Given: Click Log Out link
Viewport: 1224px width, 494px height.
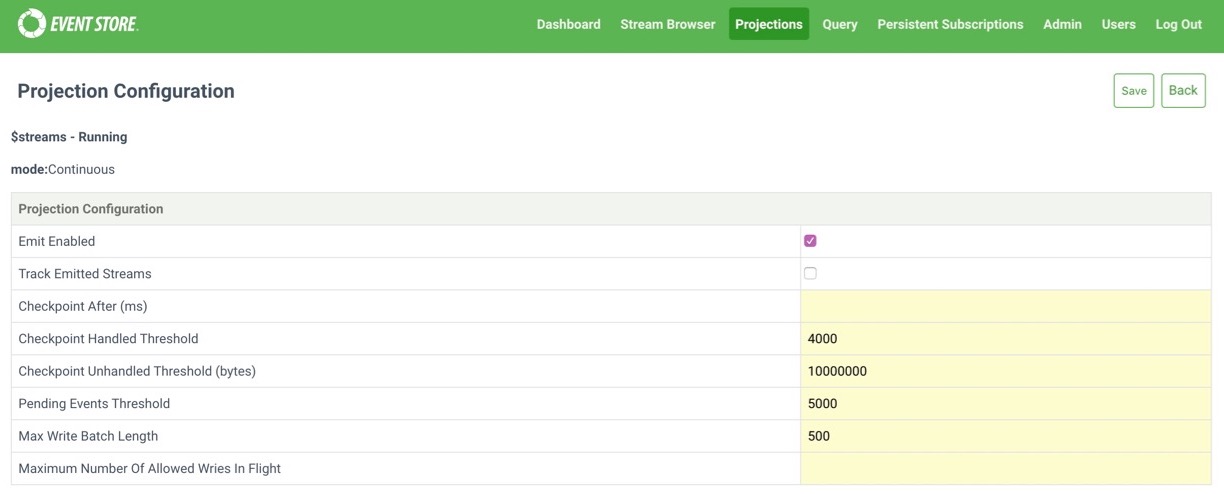Looking at the screenshot, I should pyautogui.click(x=1178, y=24).
